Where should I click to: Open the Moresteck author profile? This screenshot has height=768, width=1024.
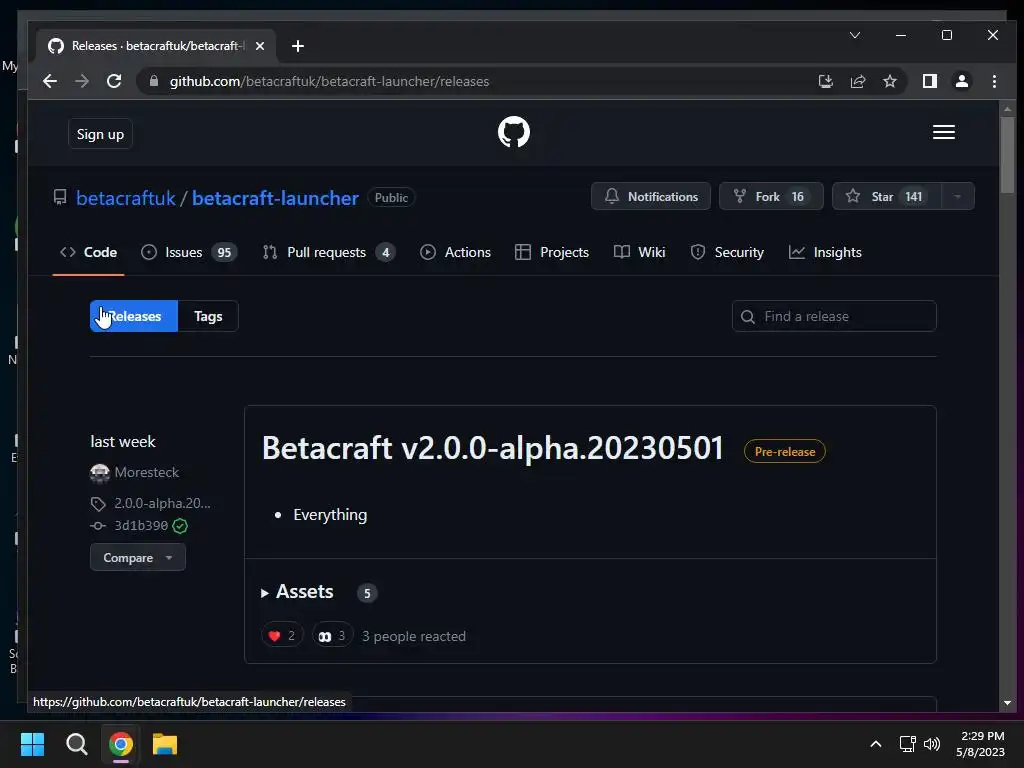click(x=146, y=472)
